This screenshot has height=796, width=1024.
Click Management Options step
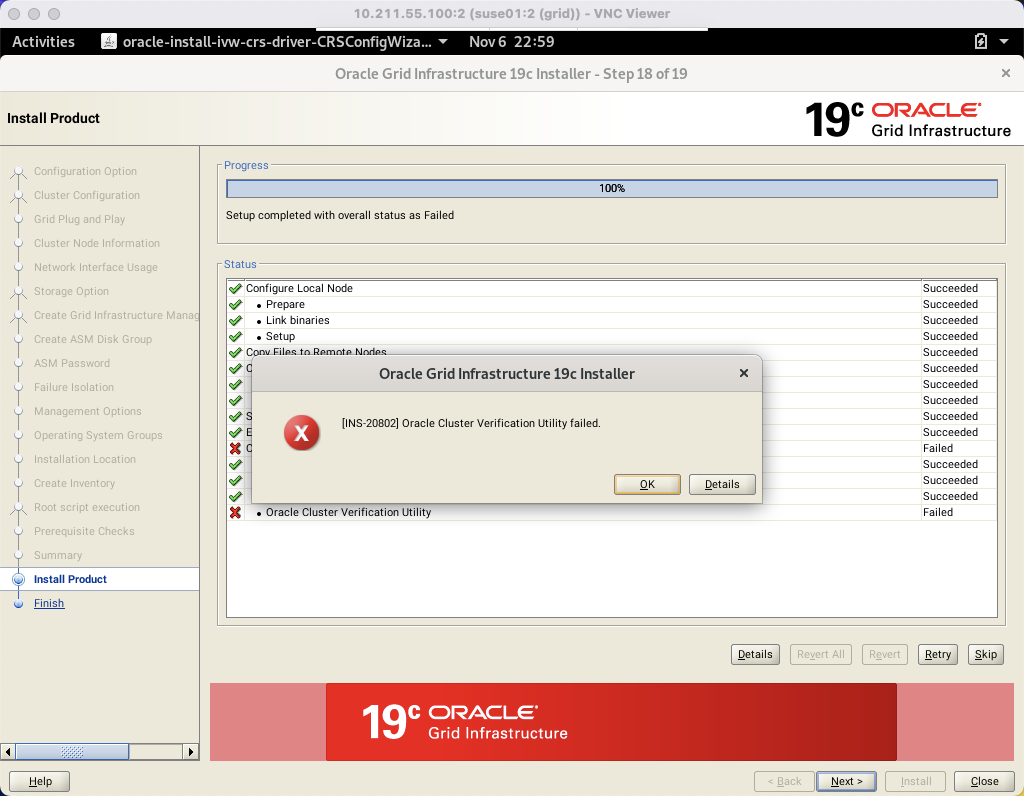pos(88,411)
